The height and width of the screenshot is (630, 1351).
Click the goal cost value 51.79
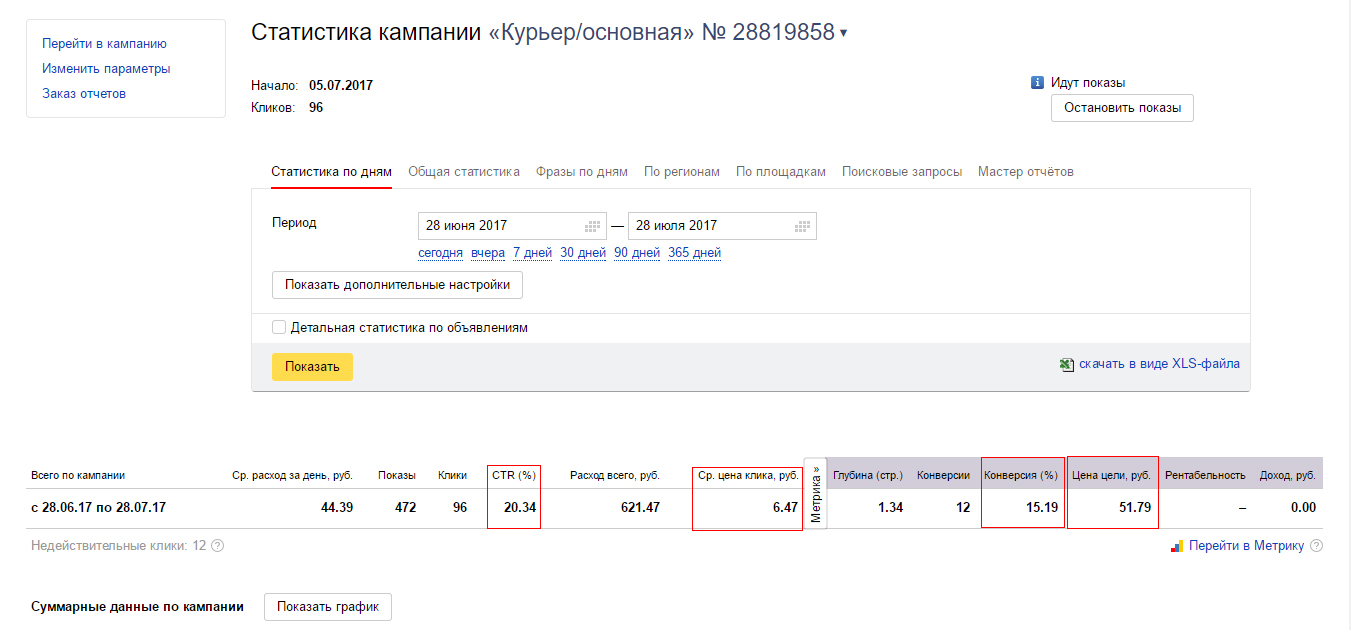pos(1134,508)
